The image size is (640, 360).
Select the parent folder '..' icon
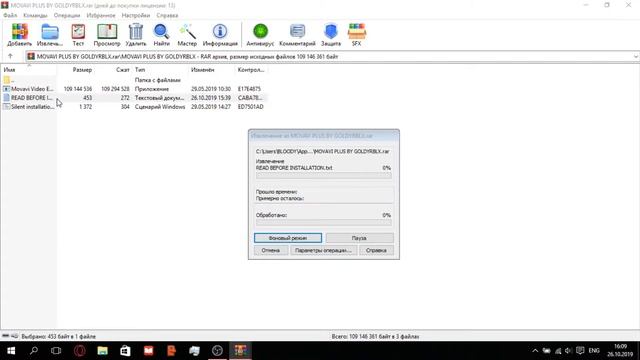[x=7, y=80]
